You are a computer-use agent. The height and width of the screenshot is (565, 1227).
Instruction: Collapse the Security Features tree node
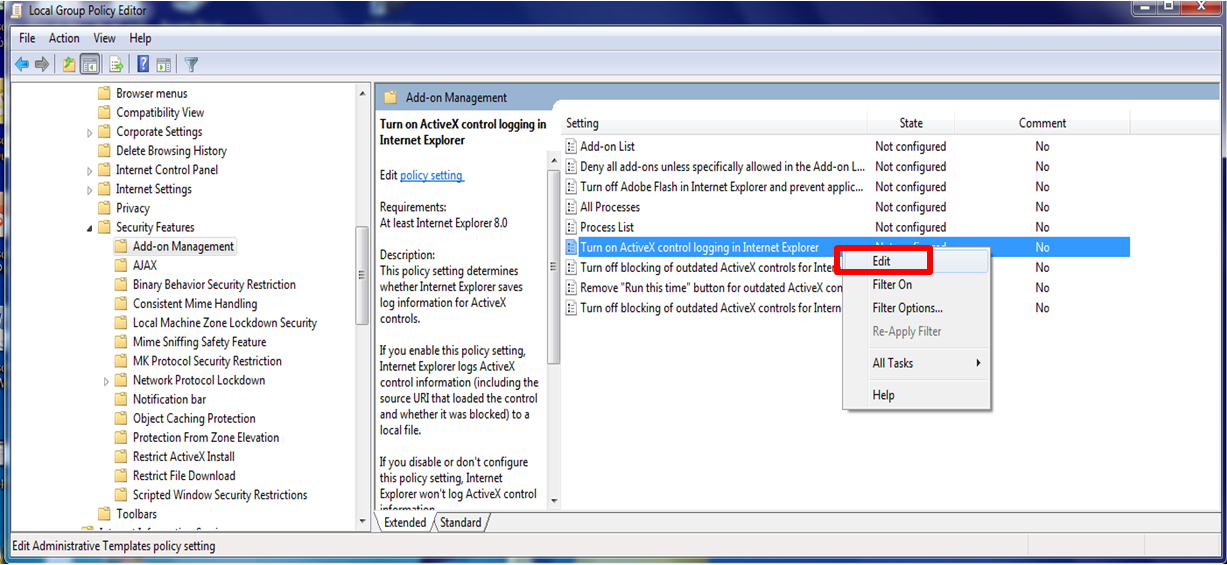(90, 228)
